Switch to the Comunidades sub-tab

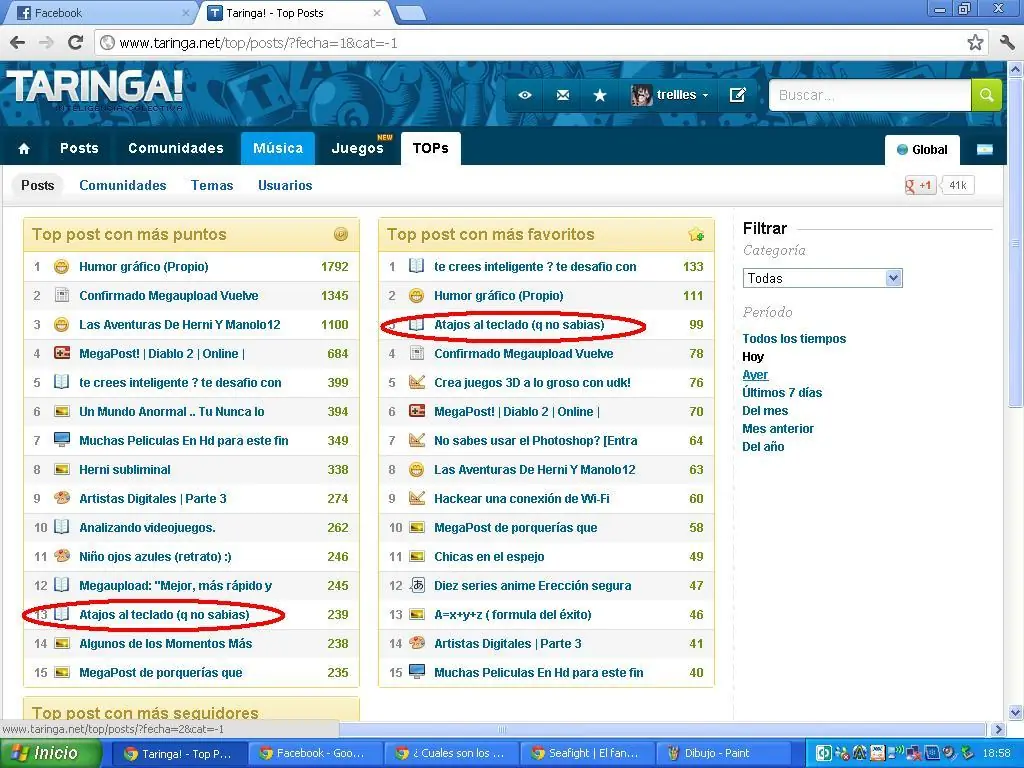pos(123,185)
